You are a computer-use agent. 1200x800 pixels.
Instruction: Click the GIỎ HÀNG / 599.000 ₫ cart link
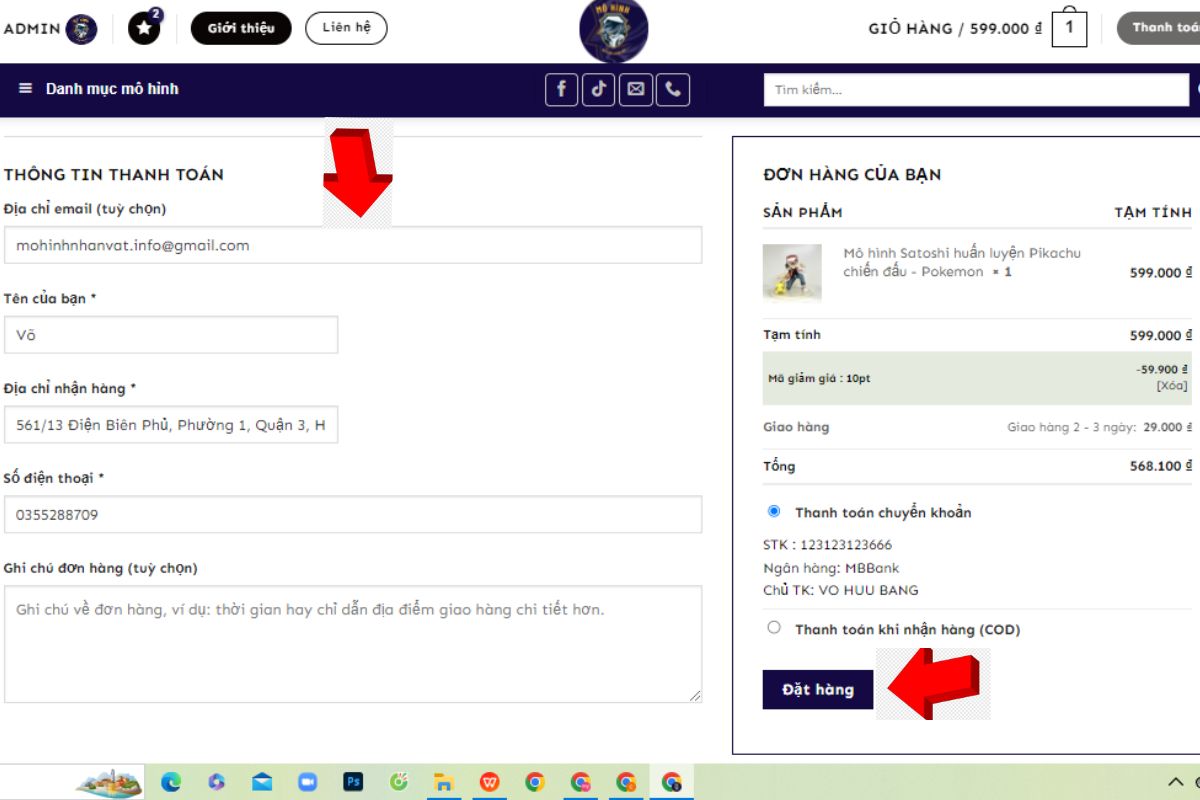[955, 29]
